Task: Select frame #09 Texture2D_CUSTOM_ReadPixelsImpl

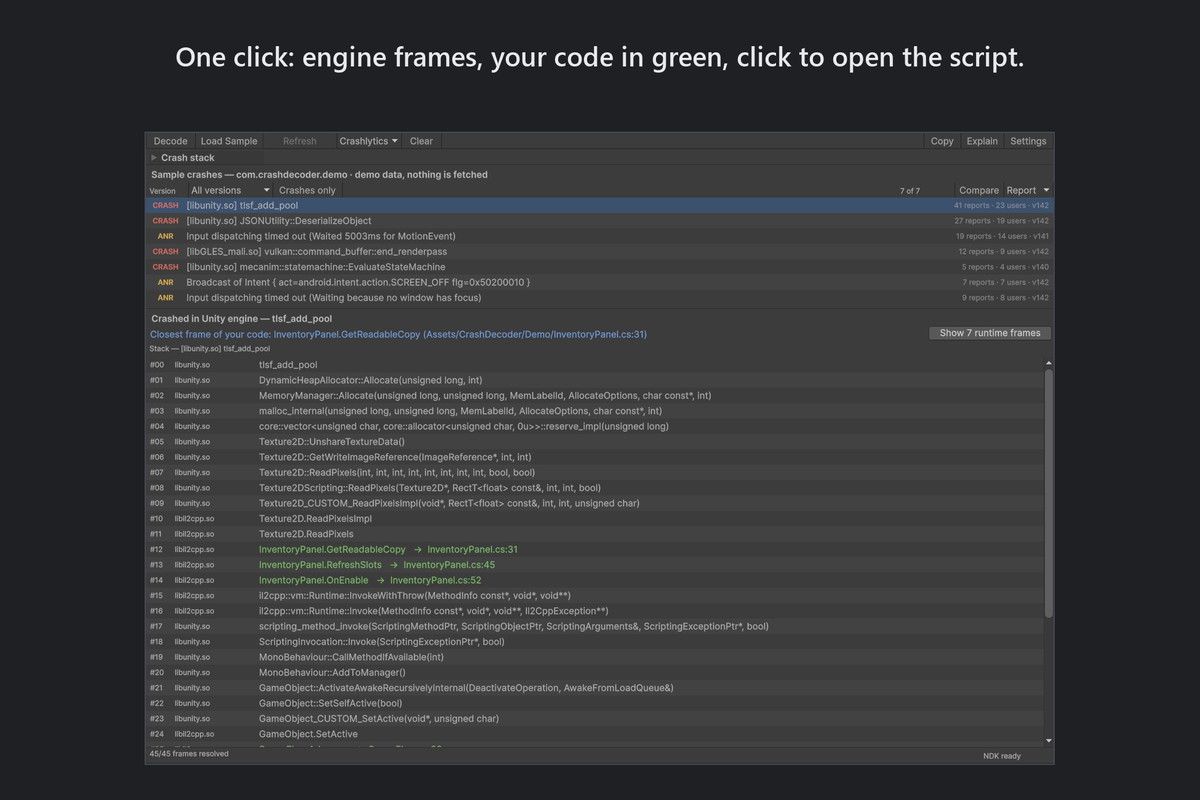Action: (x=595, y=503)
